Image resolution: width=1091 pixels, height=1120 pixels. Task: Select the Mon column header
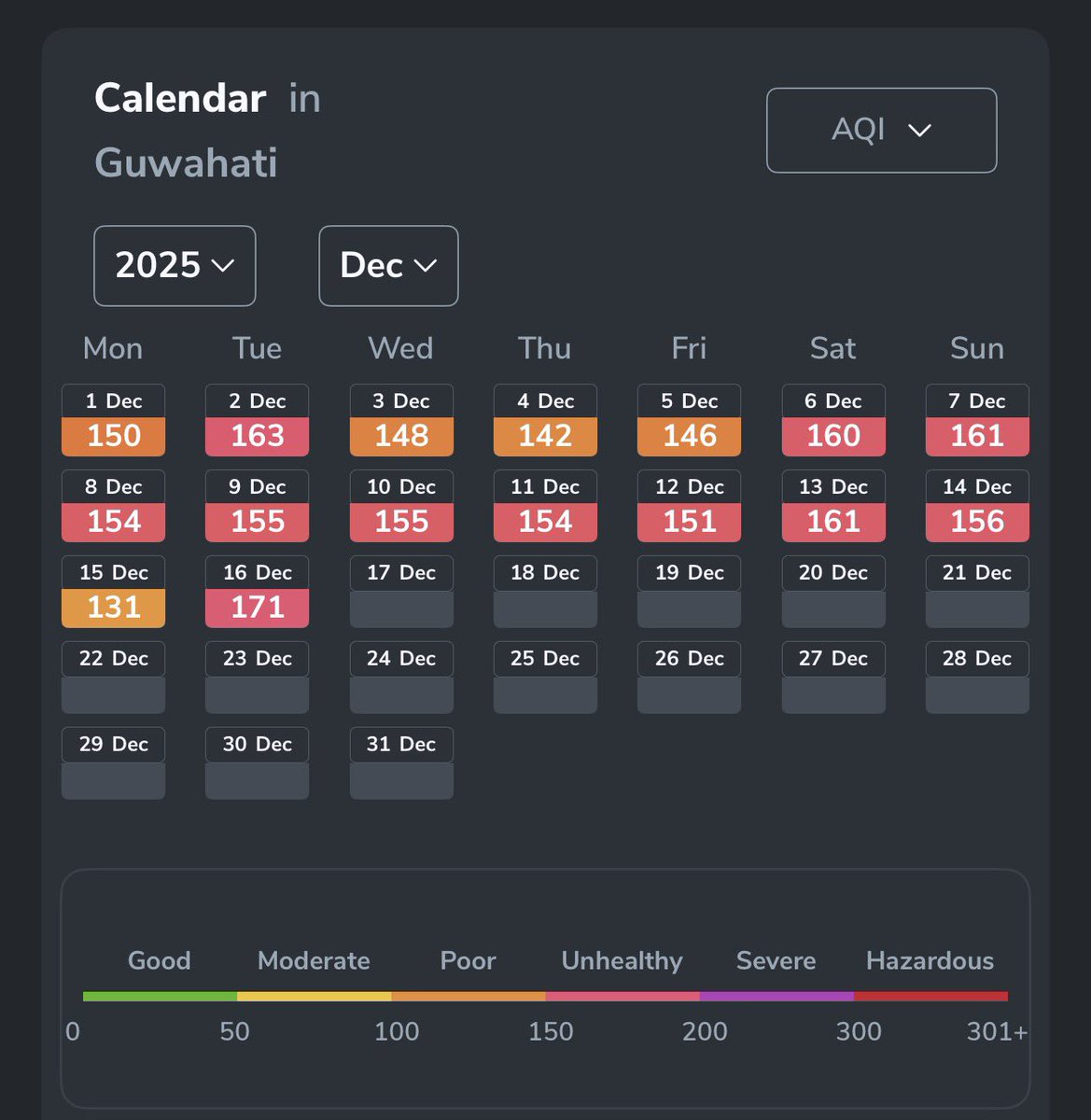click(112, 348)
